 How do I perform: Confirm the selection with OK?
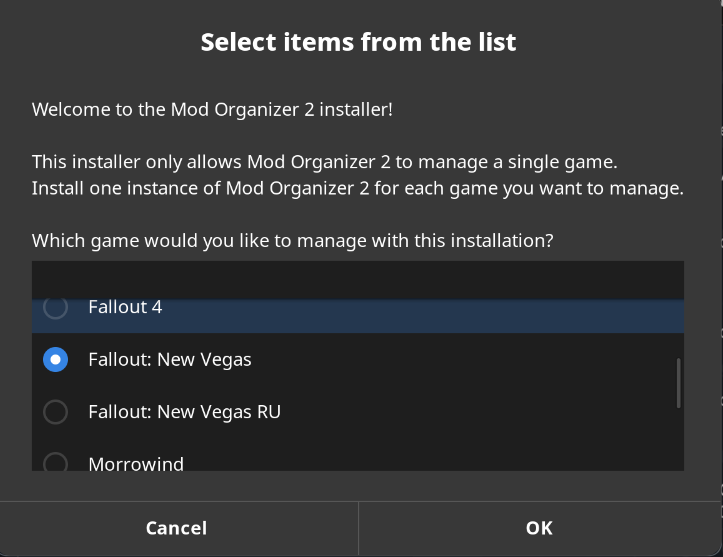[x=539, y=528]
